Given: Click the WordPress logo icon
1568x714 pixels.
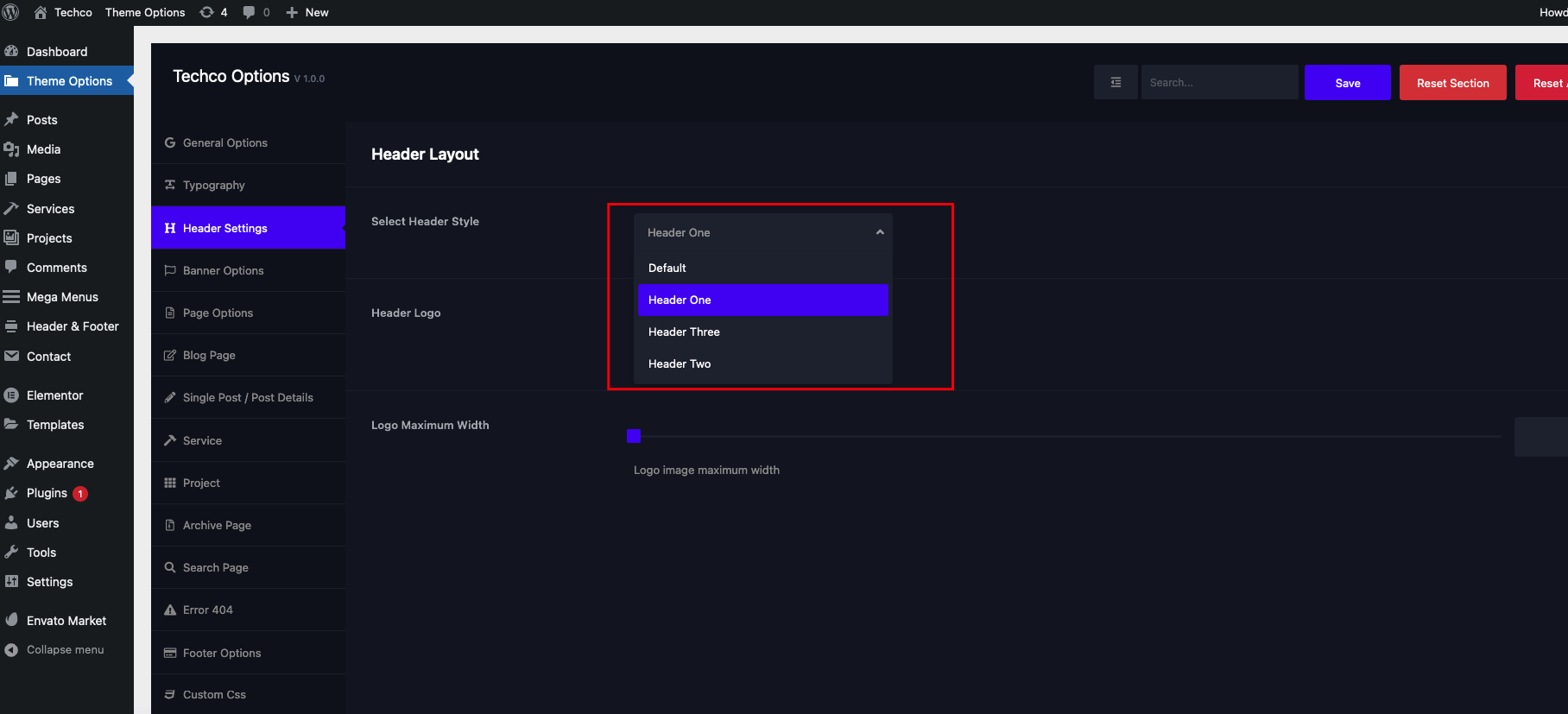Looking at the screenshot, I should point(11,12).
